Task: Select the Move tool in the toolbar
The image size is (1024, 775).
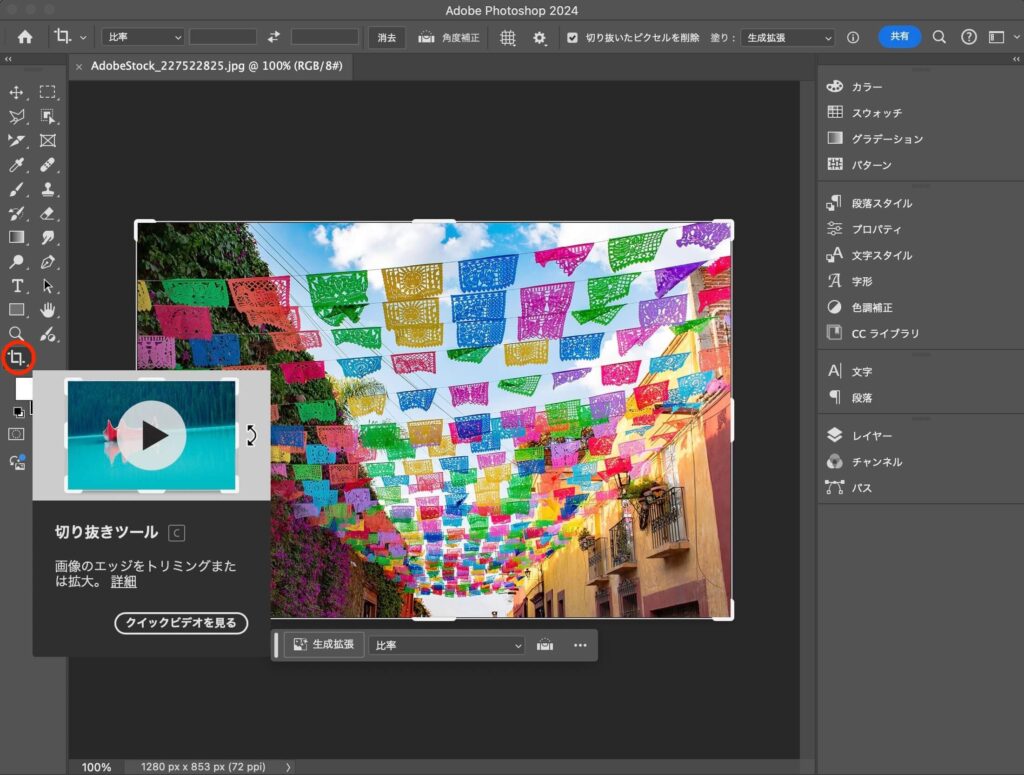Action: click(x=16, y=93)
